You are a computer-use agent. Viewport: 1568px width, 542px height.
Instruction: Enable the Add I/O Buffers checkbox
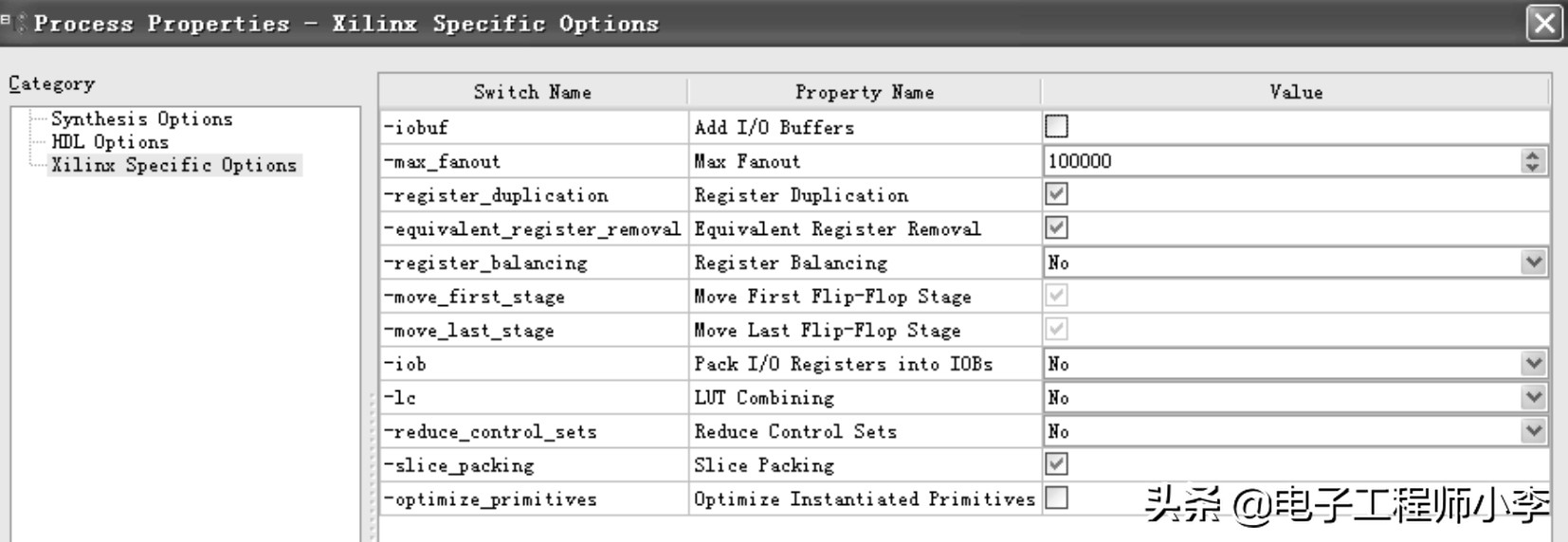[1056, 126]
